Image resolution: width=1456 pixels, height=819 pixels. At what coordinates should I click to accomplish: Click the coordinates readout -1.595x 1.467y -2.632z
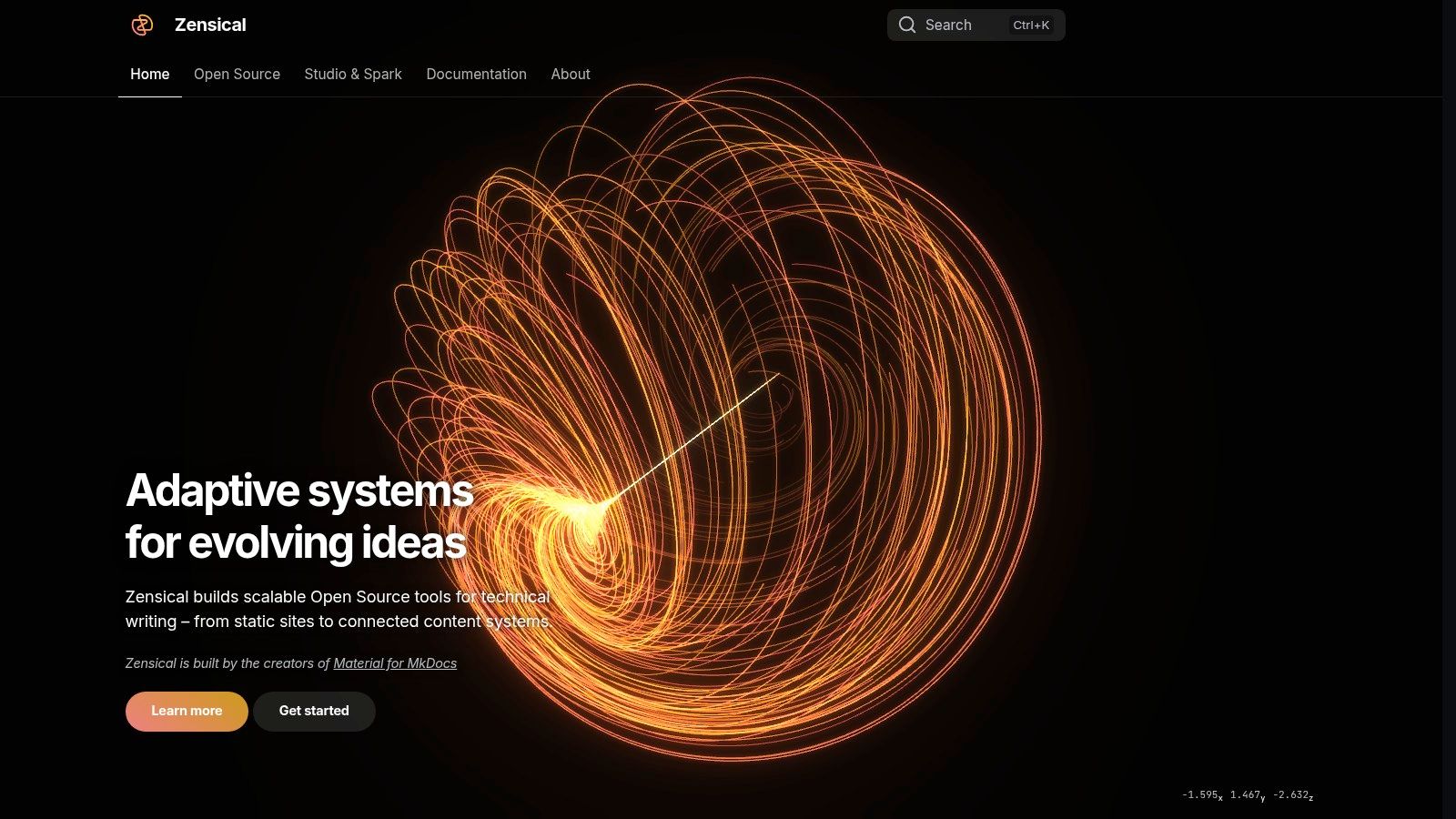[x=1248, y=795]
